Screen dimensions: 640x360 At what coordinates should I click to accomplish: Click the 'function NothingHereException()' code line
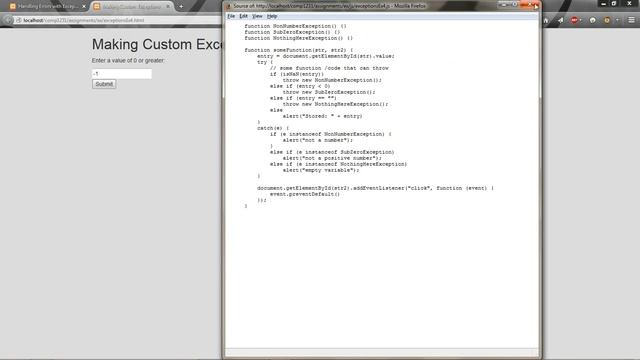(298, 38)
